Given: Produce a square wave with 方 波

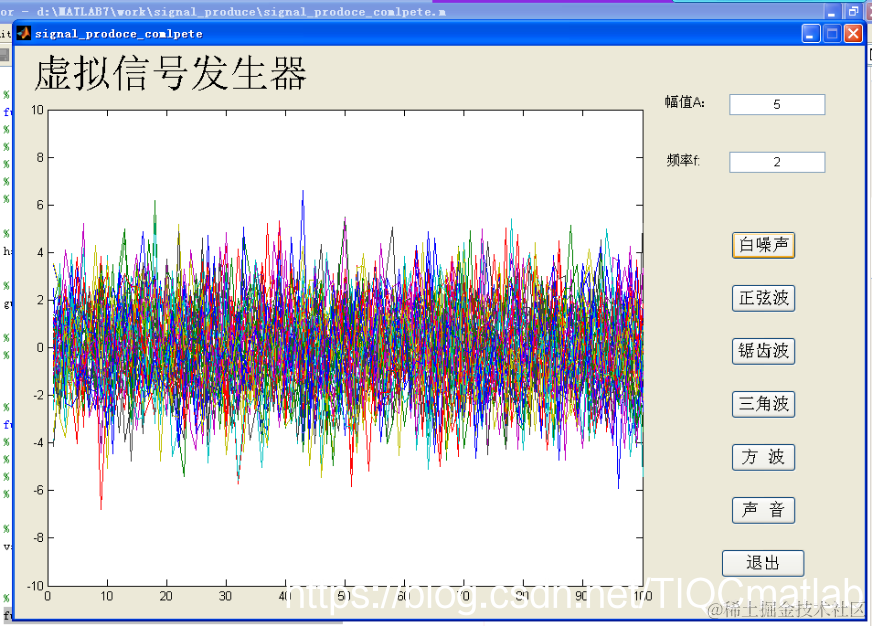Looking at the screenshot, I should pyautogui.click(x=763, y=457).
